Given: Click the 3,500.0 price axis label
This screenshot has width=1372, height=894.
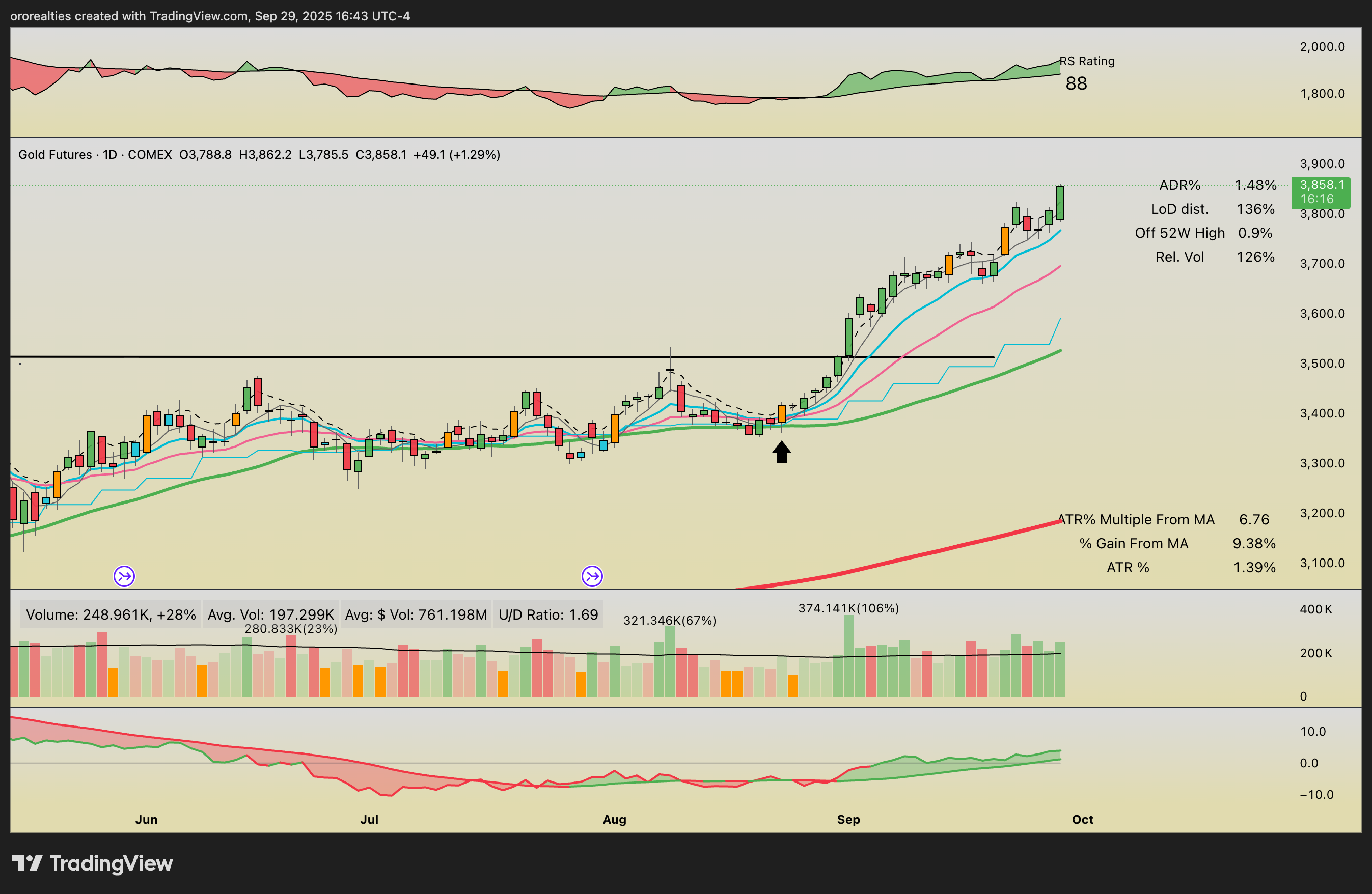Looking at the screenshot, I should tap(1322, 364).
